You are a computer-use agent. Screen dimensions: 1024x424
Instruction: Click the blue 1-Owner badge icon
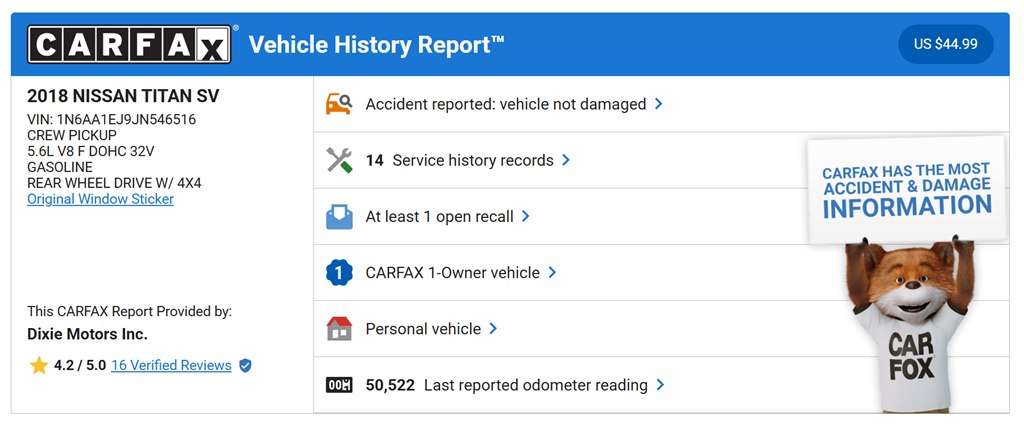339,272
